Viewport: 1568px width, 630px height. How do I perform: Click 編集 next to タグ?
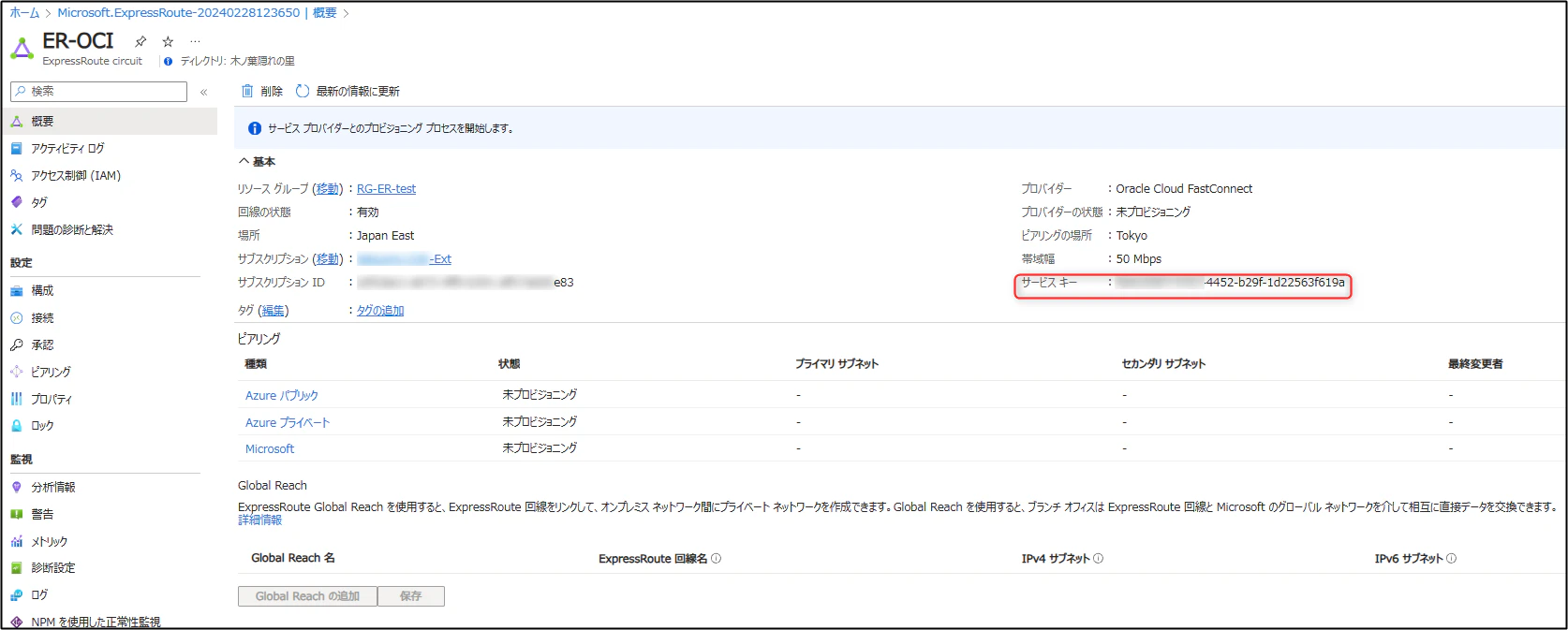pyautogui.click(x=273, y=311)
